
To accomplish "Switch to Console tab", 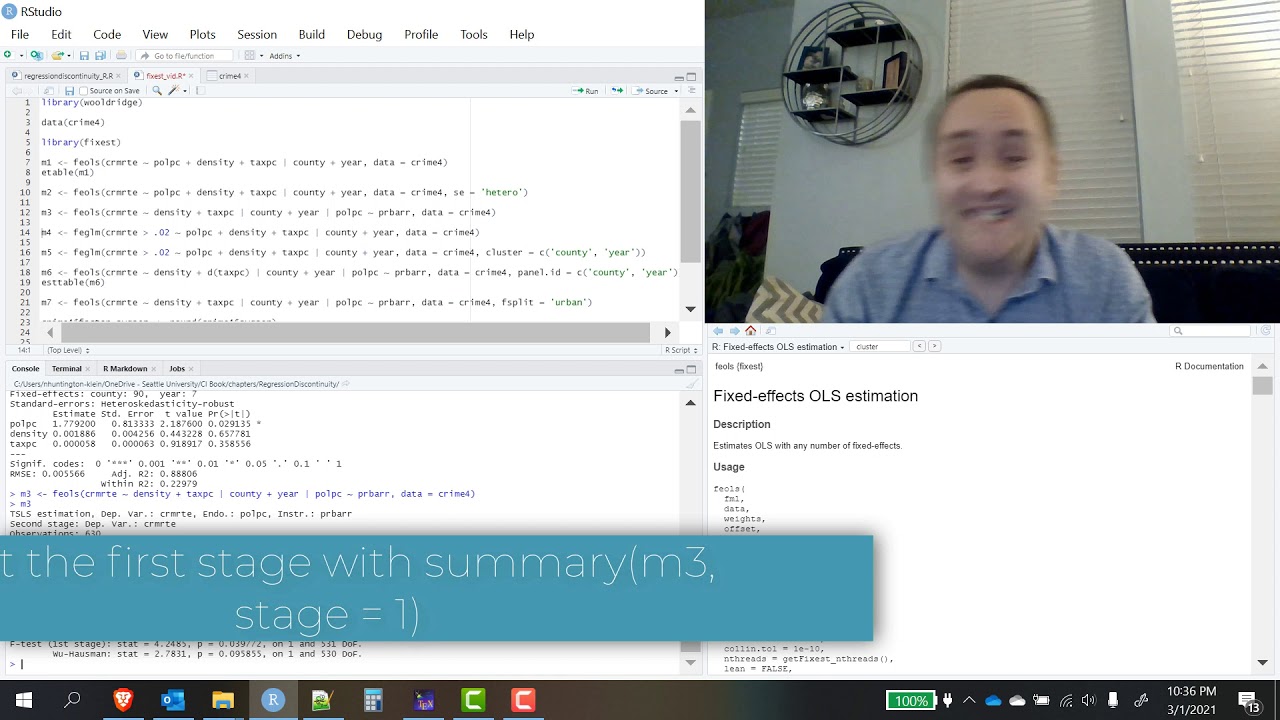I will [x=25, y=369].
